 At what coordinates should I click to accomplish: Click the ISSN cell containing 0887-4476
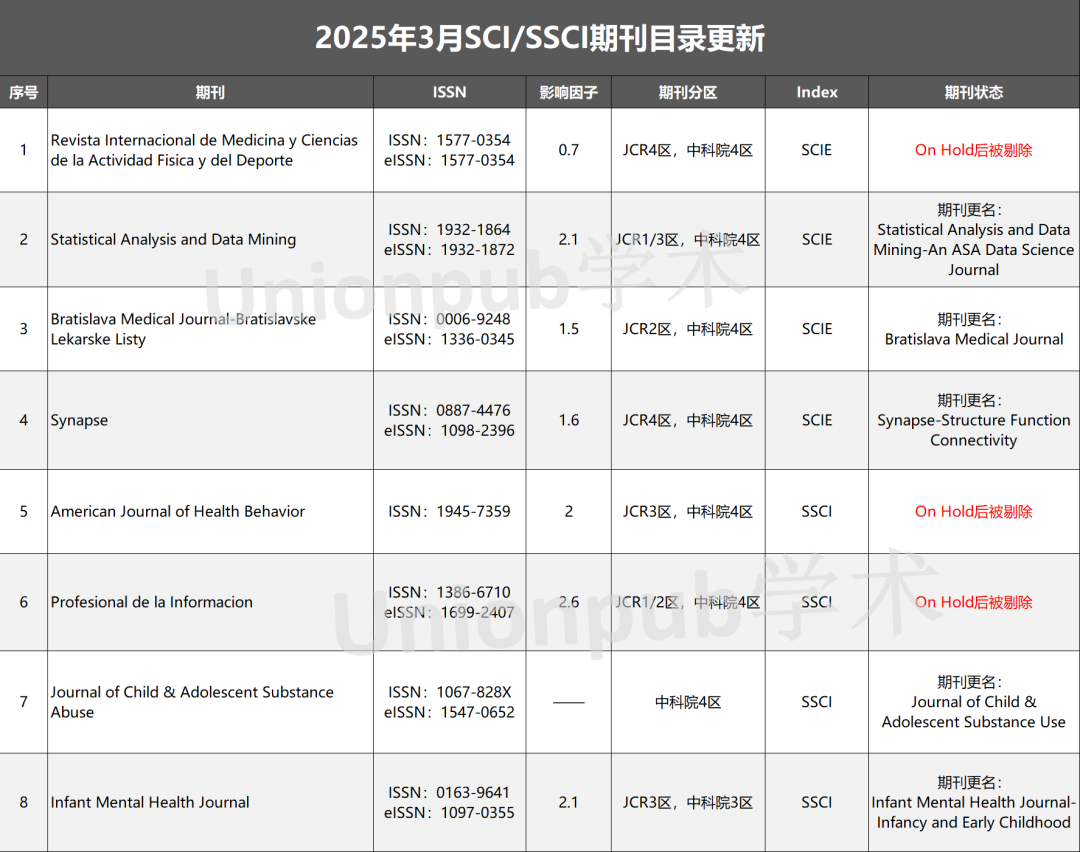[x=449, y=420]
